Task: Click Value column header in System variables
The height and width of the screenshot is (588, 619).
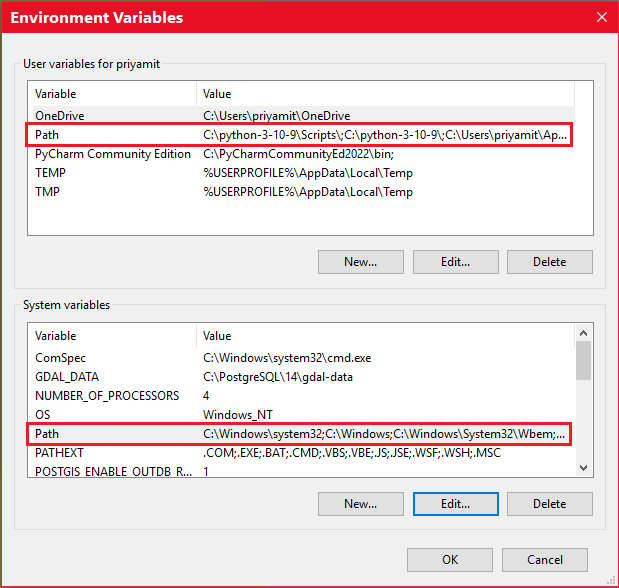Action: click(x=385, y=336)
